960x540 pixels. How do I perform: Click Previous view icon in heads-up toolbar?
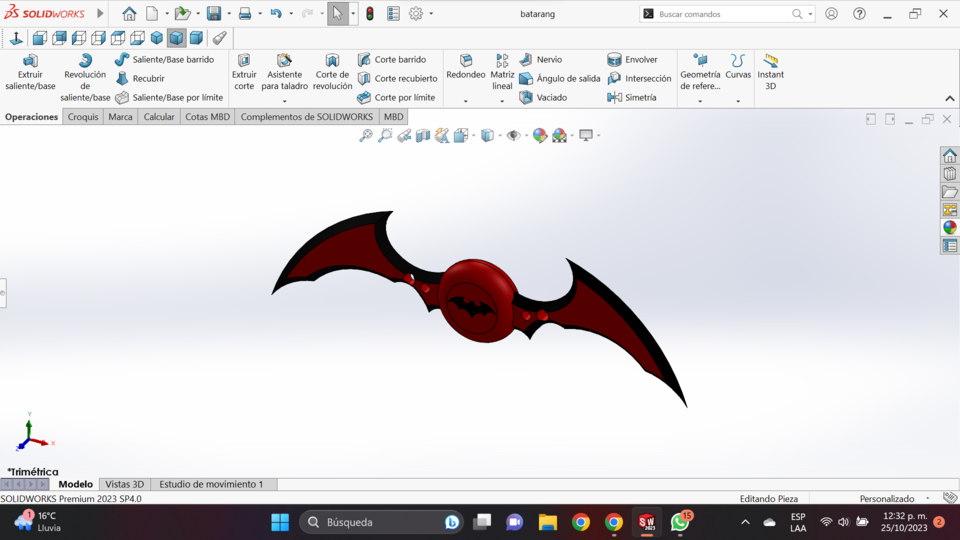404,135
